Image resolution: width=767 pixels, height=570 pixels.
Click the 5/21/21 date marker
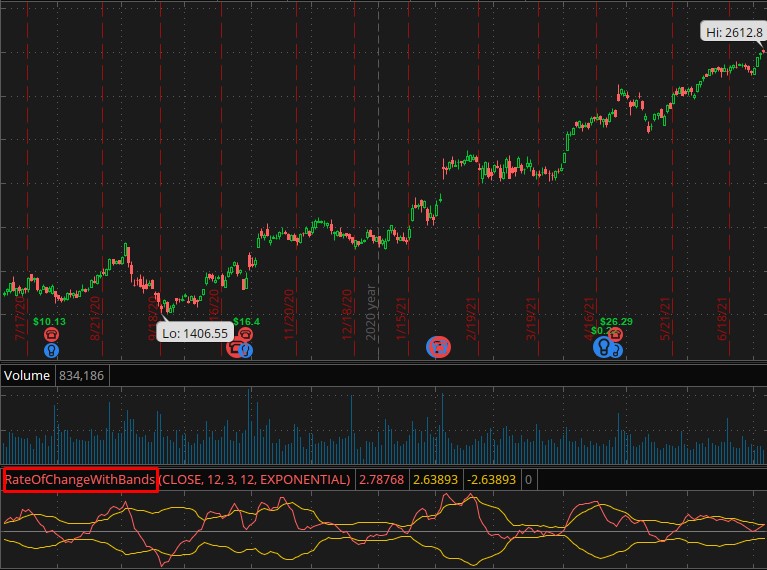point(665,316)
